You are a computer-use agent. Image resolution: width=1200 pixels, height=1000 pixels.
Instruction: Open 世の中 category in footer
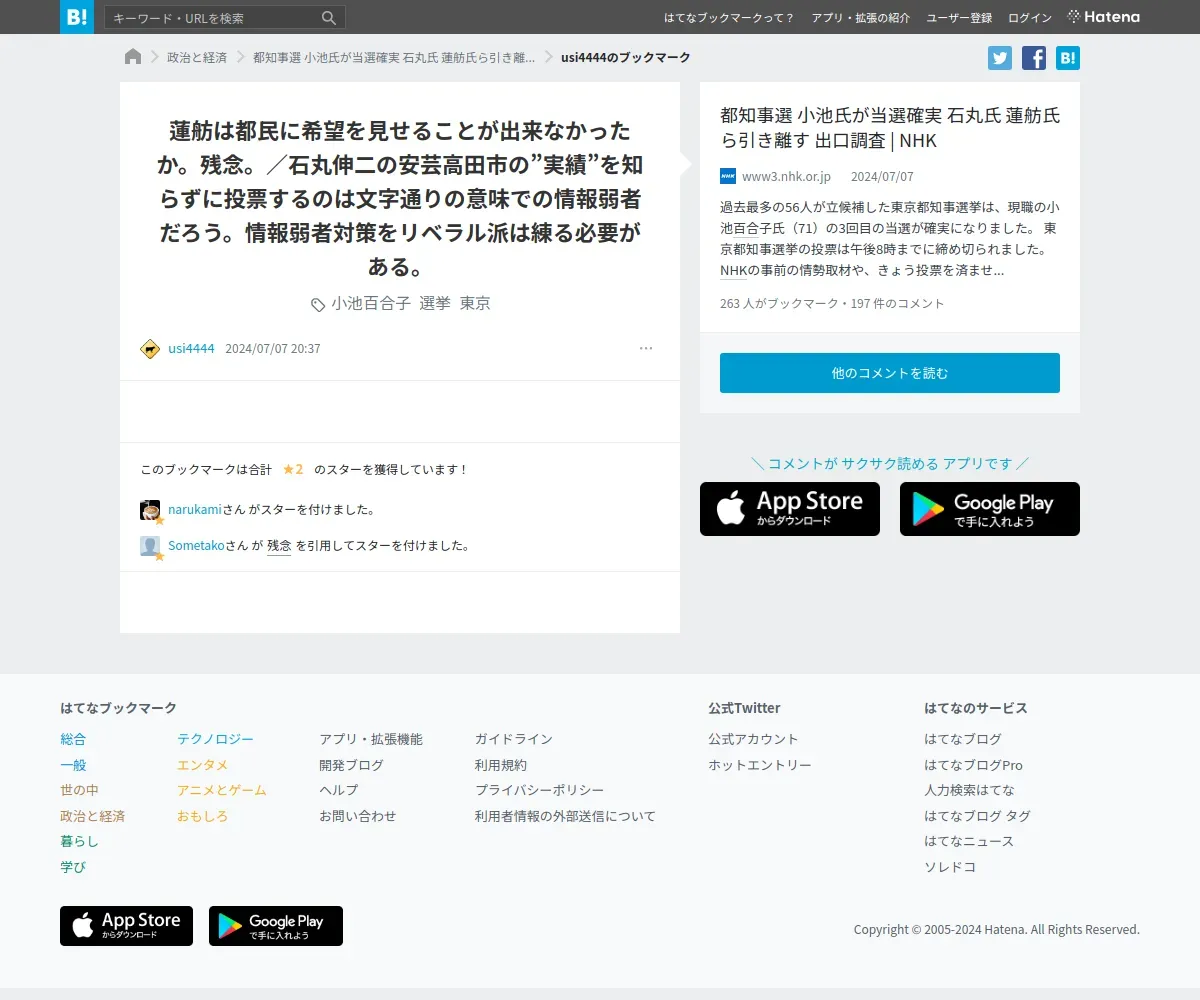point(79,790)
